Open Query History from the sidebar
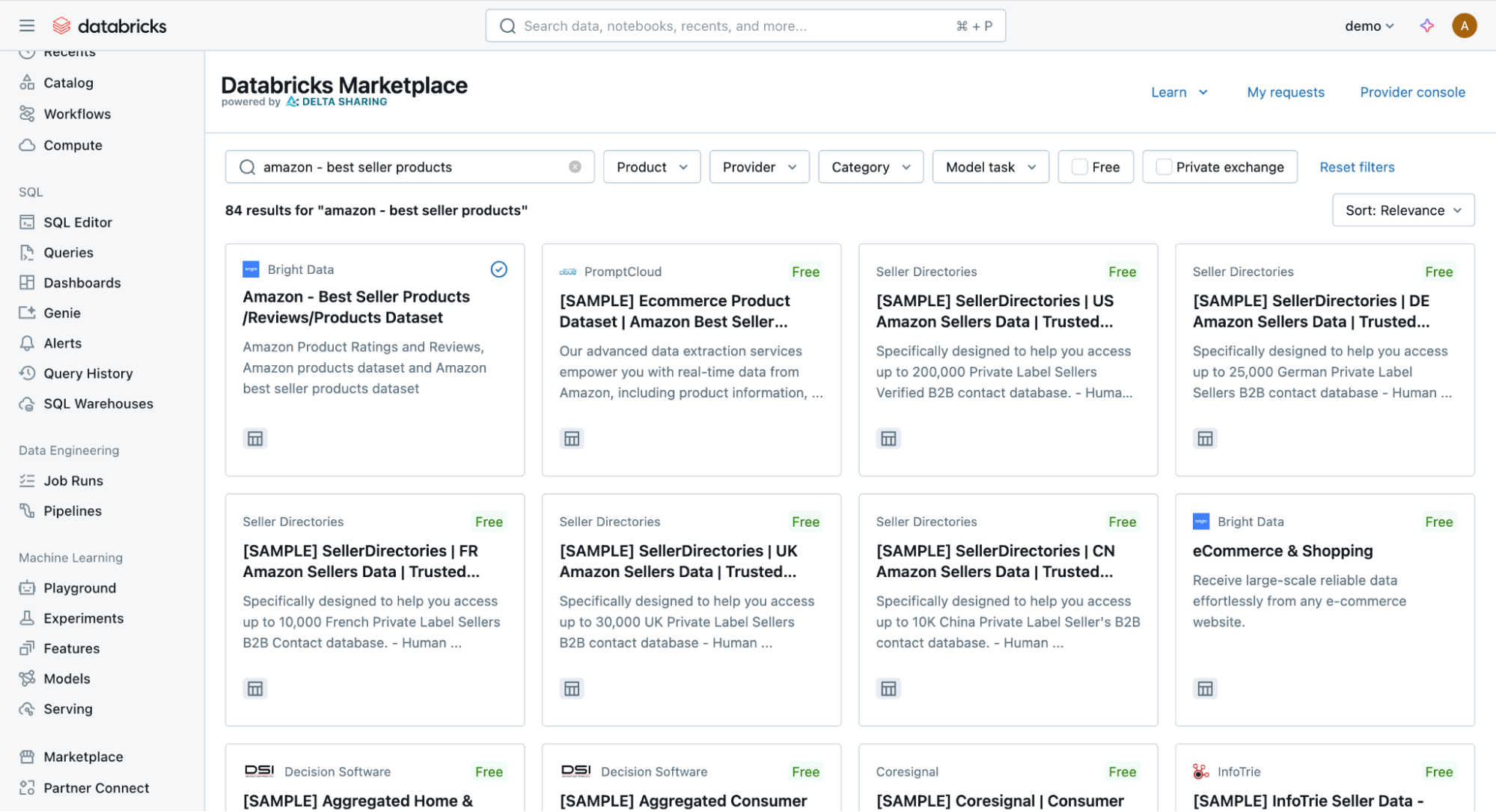The height and width of the screenshot is (812, 1496). 87,373
